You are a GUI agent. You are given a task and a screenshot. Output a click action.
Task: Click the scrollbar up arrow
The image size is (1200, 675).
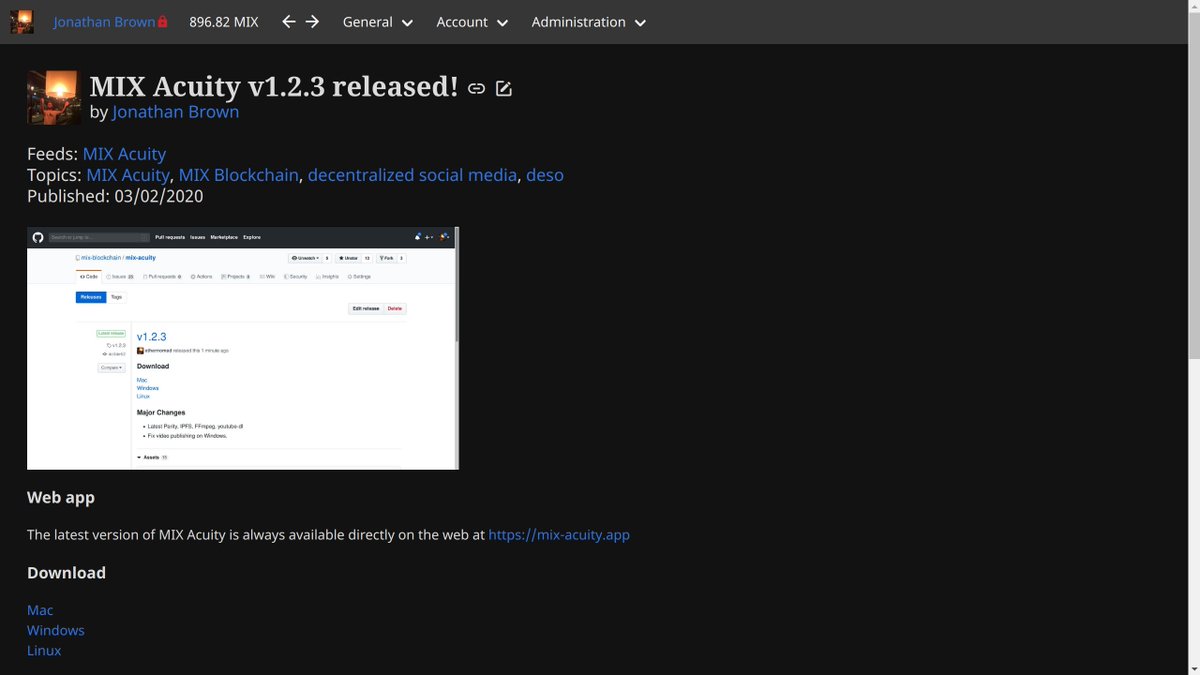pos(1193,6)
